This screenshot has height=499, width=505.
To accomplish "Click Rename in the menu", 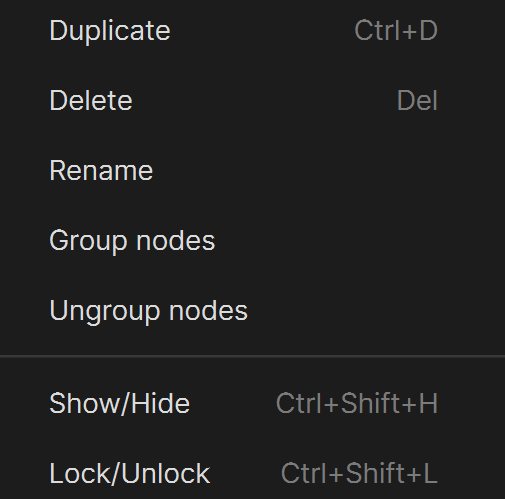I will point(252,170).
